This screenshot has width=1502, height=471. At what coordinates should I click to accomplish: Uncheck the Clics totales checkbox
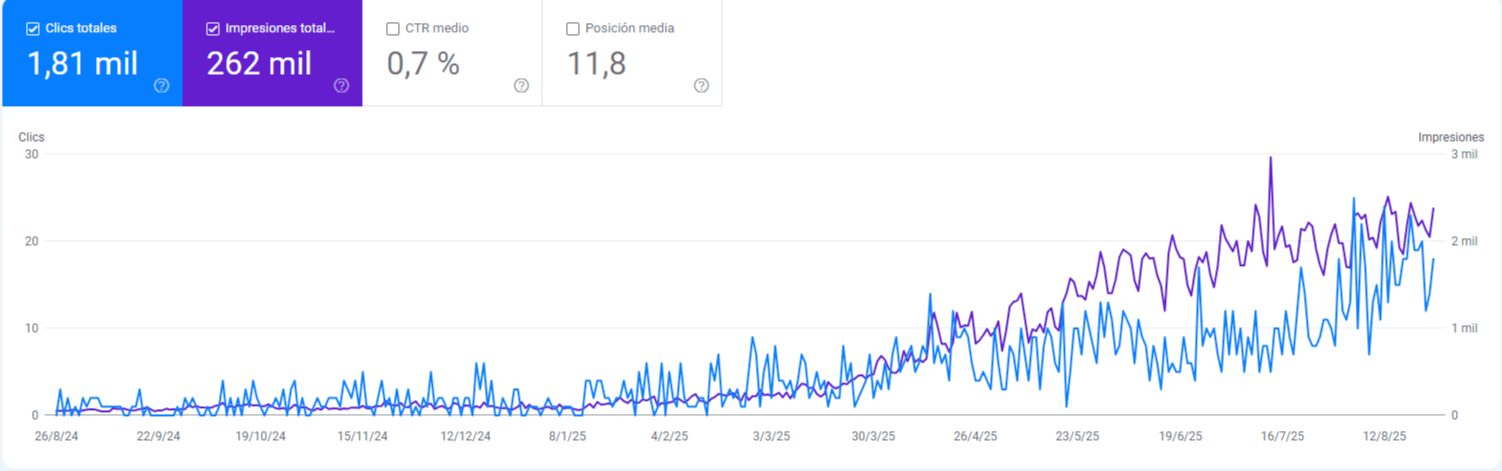pyautogui.click(x=33, y=29)
